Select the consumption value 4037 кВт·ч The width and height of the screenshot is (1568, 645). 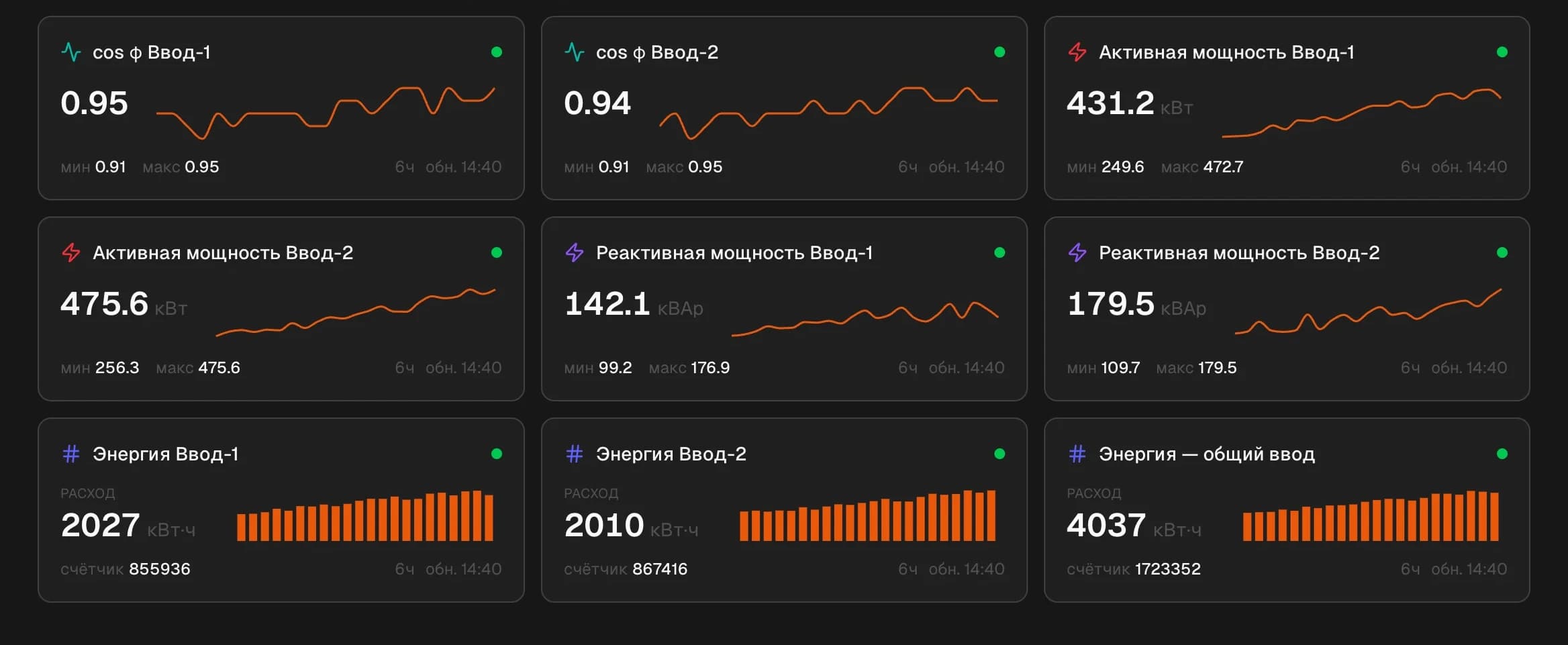click(x=1134, y=526)
